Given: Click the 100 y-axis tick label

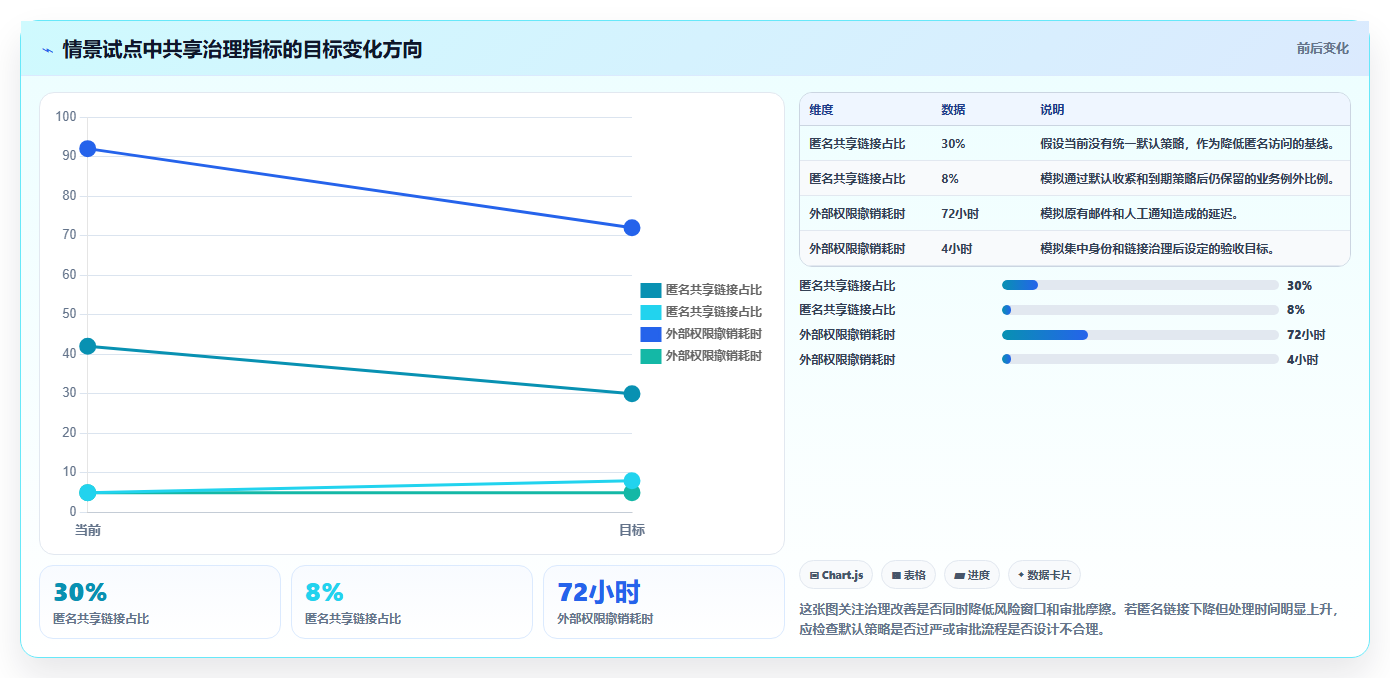Looking at the screenshot, I should click(x=66, y=117).
